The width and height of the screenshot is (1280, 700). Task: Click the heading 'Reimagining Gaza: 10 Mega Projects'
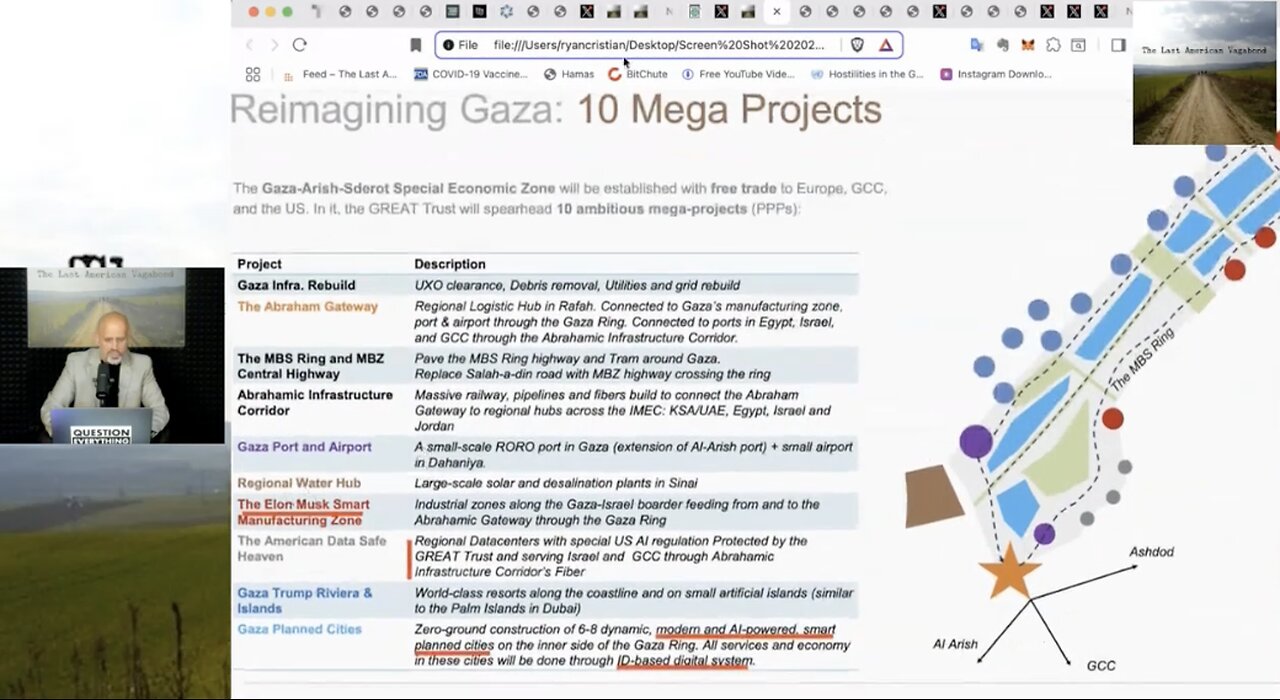pyautogui.click(x=556, y=110)
